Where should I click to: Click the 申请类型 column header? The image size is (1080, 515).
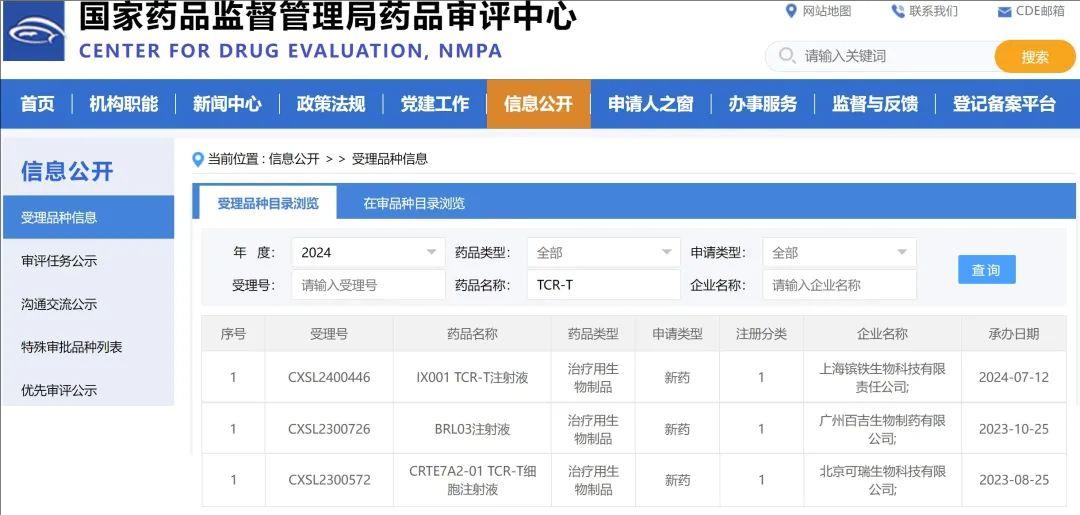pyautogui.click(x=677, y=335)
